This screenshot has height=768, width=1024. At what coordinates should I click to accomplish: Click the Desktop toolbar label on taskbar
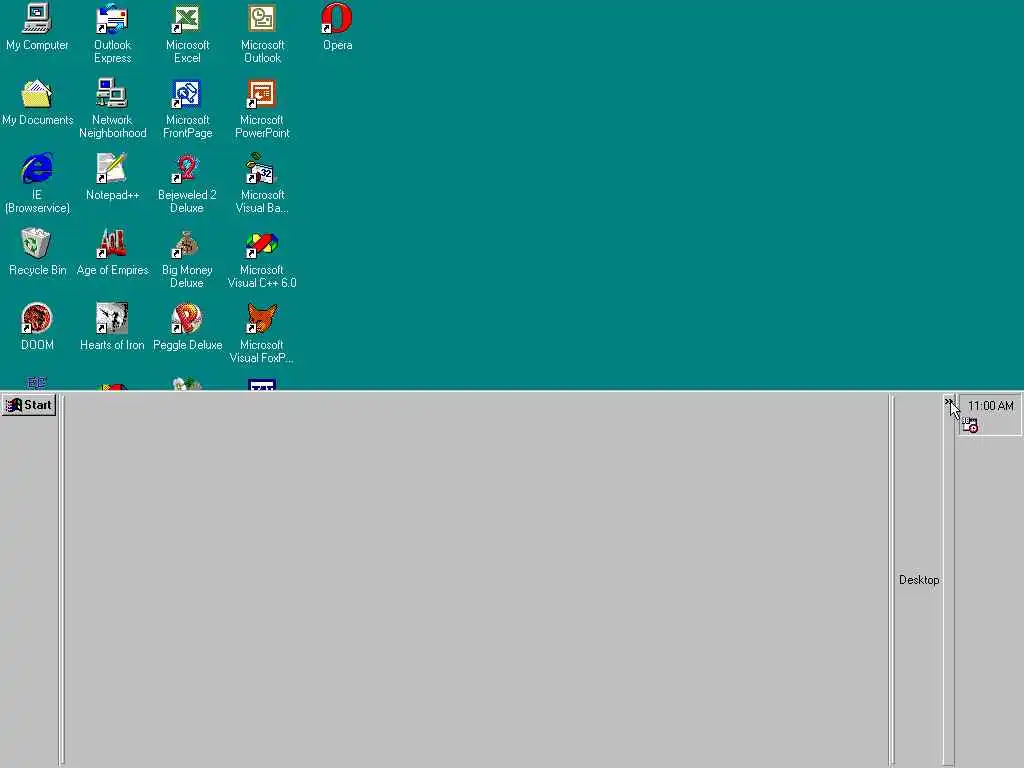click(x=919, y=580)
